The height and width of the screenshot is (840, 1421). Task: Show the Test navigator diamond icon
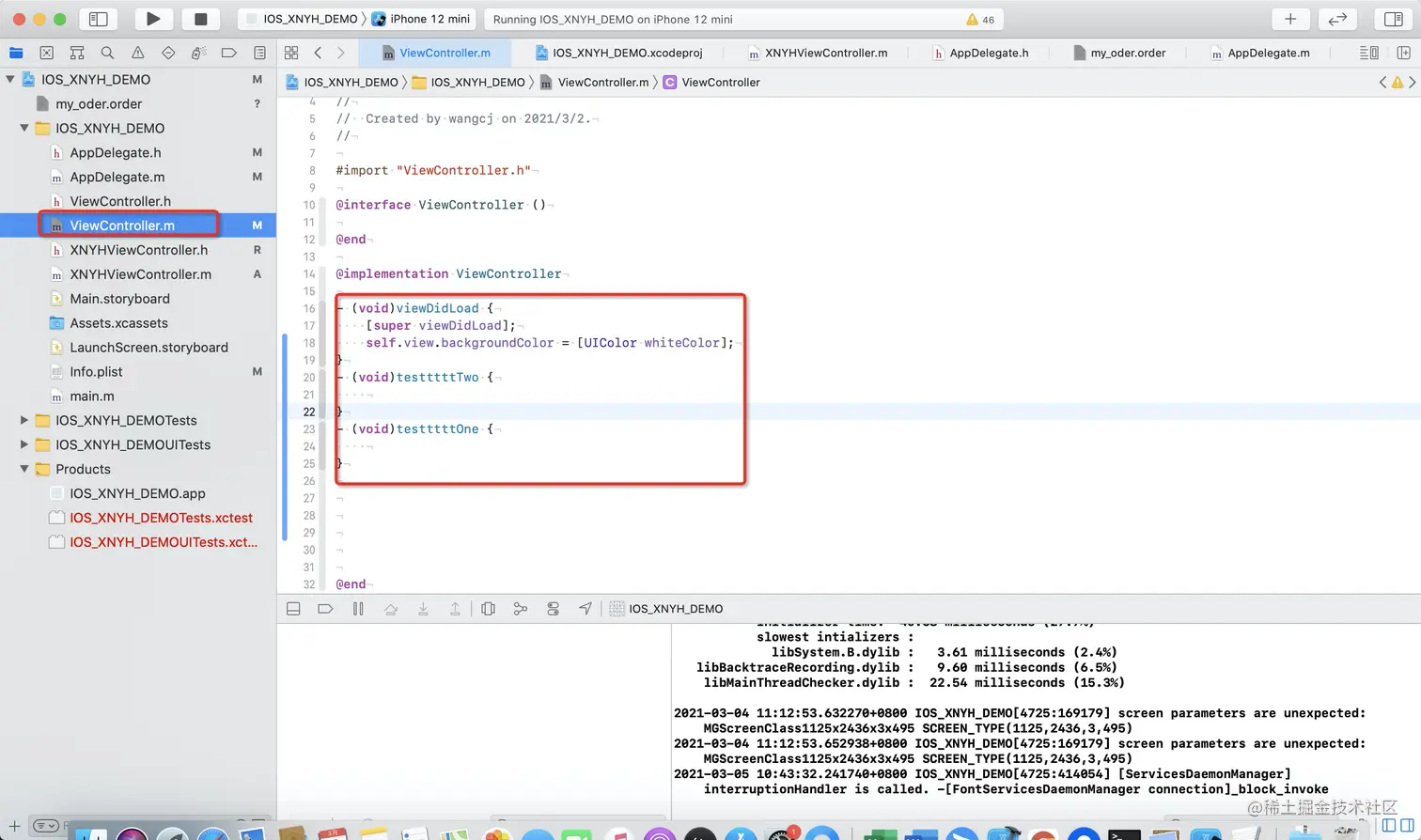[168, 53]
